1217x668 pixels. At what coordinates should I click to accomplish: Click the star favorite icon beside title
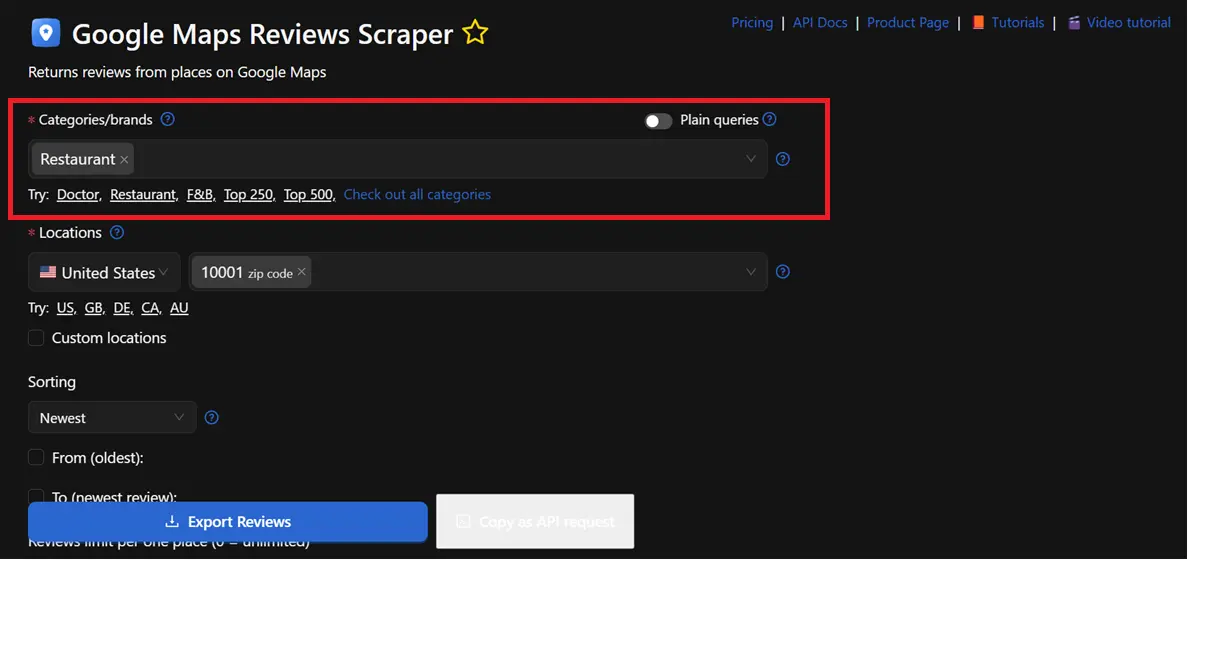pos(475,33)
